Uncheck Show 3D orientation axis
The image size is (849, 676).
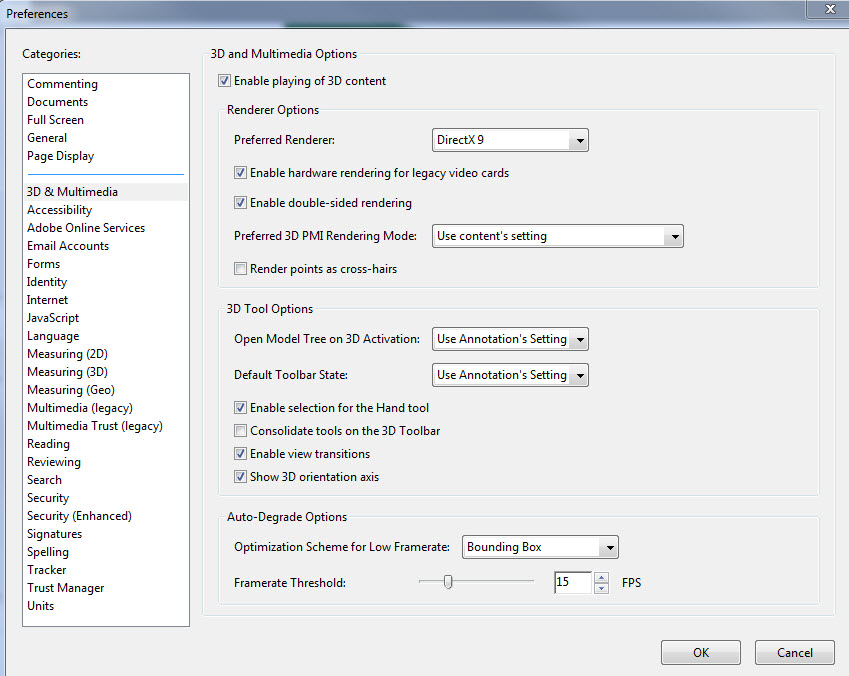240,477
